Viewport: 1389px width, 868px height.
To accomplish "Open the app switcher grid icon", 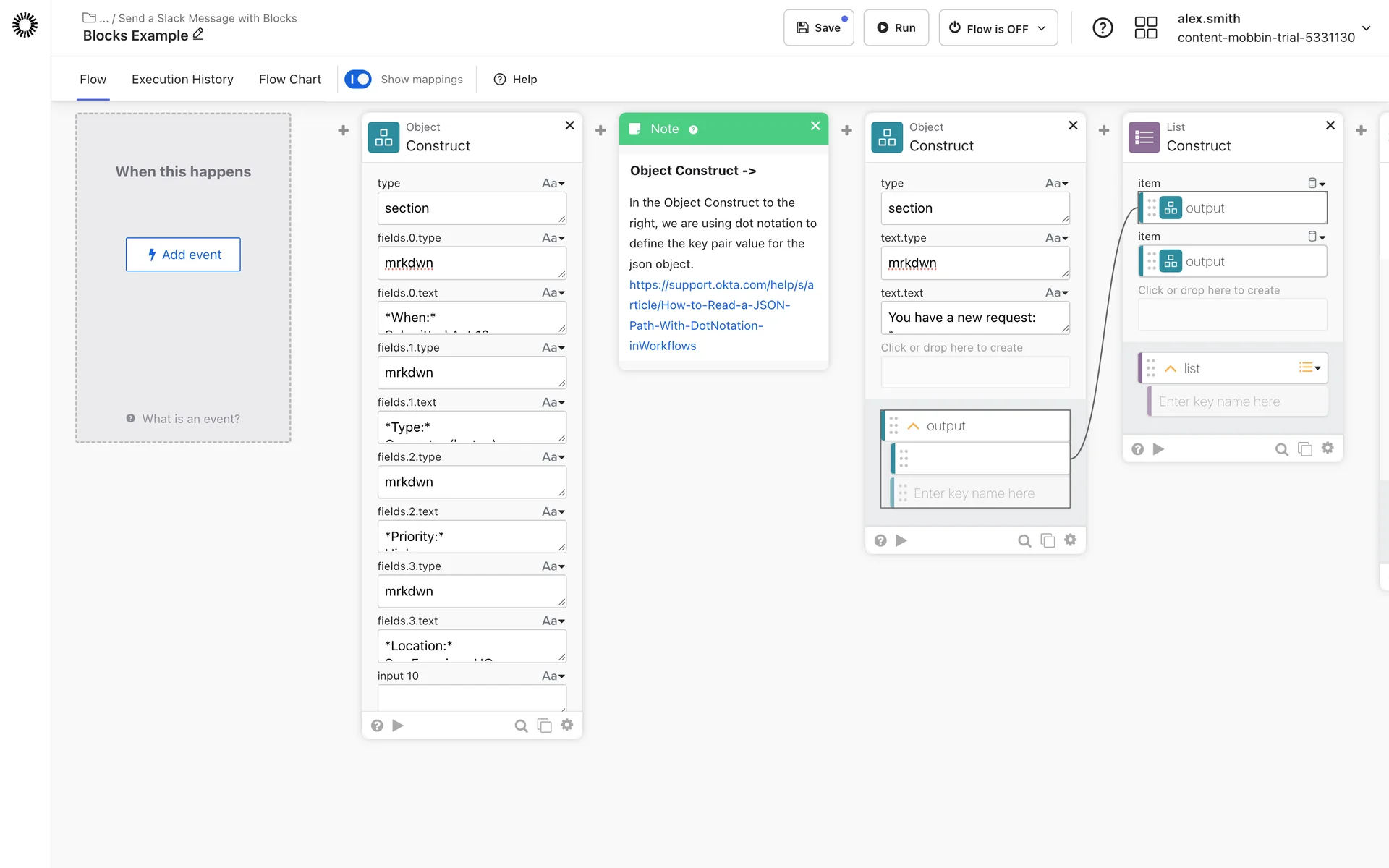I will (1145, 28).
